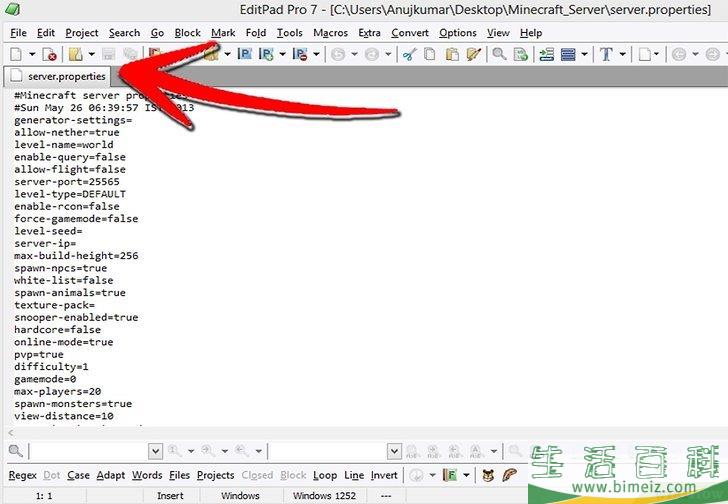The height and width of the screenshot is (504, 728).
Task: Click the Close file icon with red X
Action: [x=49, y=54]
